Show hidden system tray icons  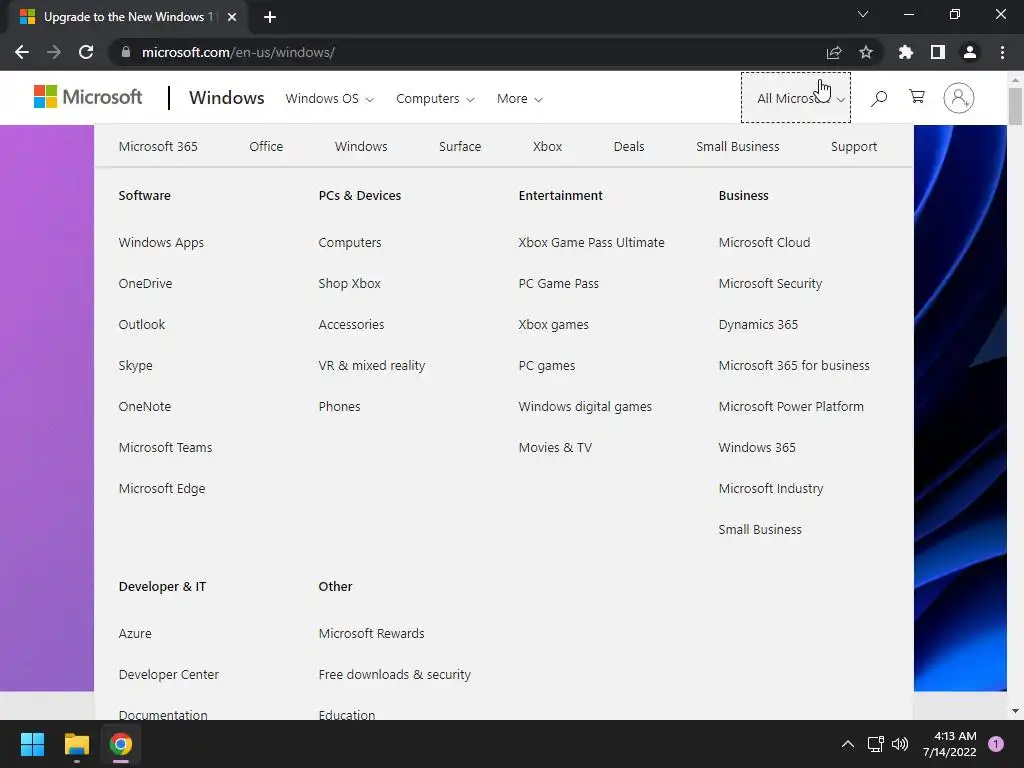848,744
